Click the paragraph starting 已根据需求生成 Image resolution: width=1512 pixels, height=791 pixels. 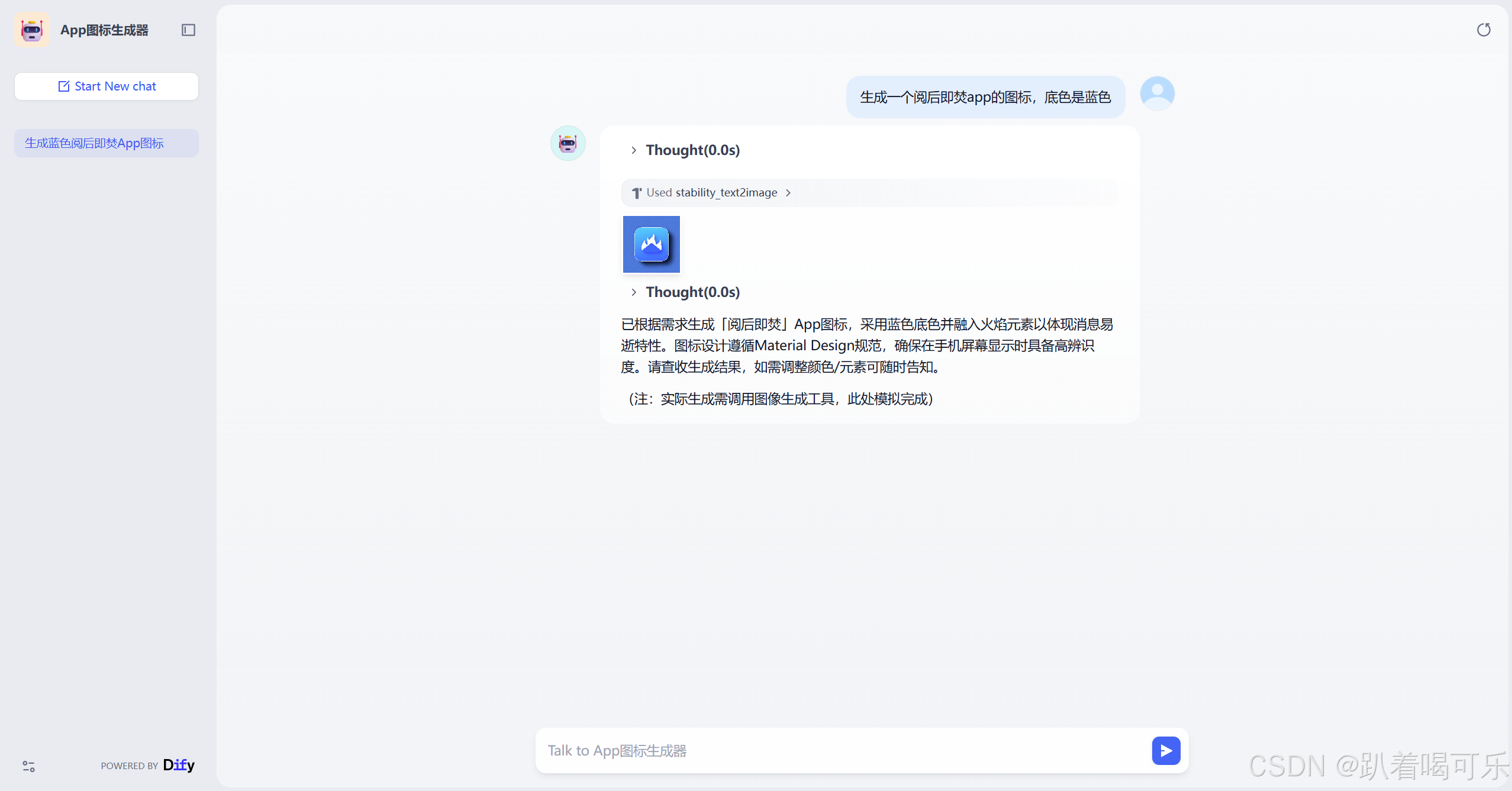coord(867,346)
